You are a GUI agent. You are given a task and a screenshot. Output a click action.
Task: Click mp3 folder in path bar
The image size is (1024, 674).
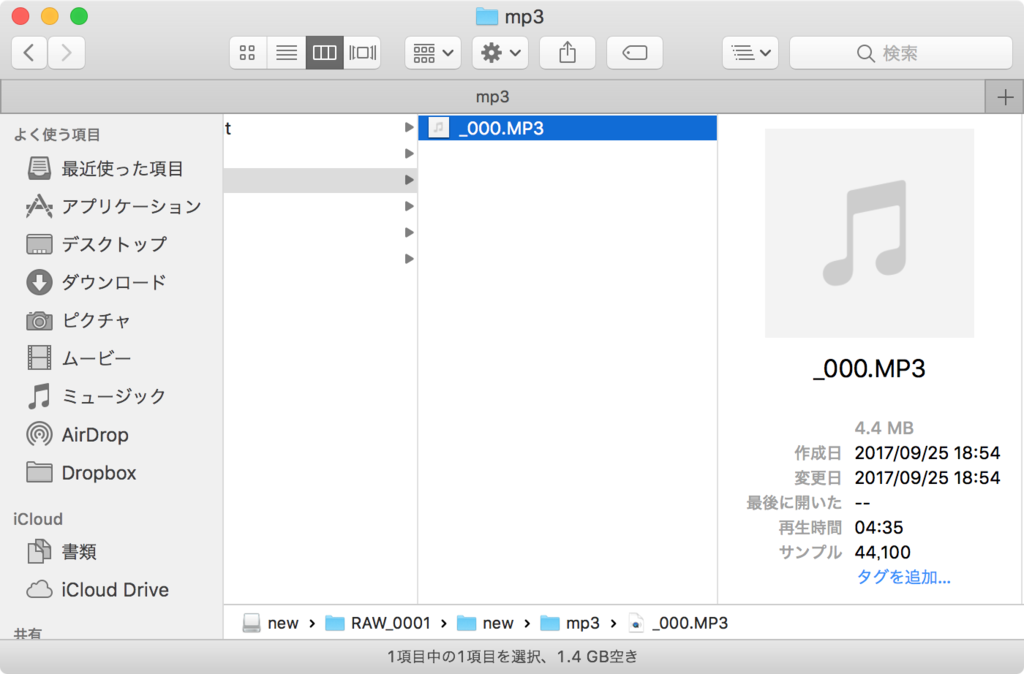click(x=570, y=623)
